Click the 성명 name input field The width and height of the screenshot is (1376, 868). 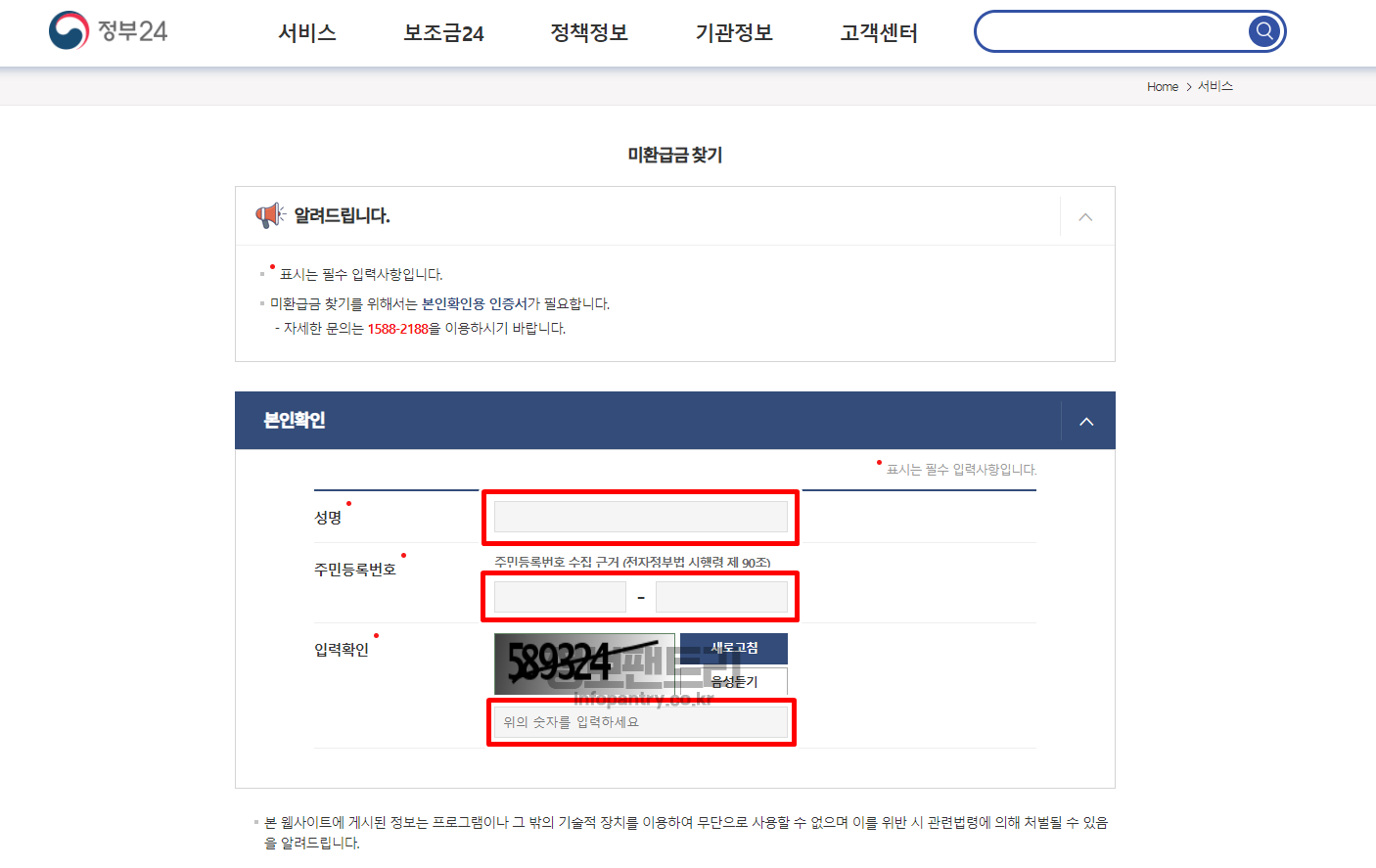pyautogui.click(x=641, y=517)
